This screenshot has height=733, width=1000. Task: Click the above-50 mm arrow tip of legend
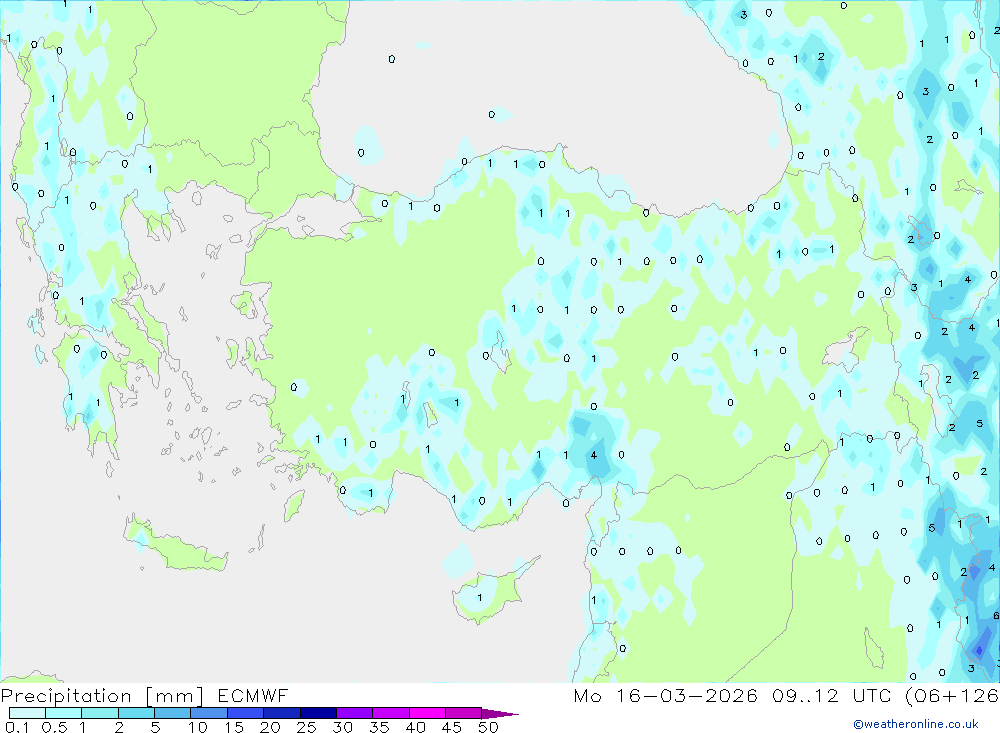point(500,713)
